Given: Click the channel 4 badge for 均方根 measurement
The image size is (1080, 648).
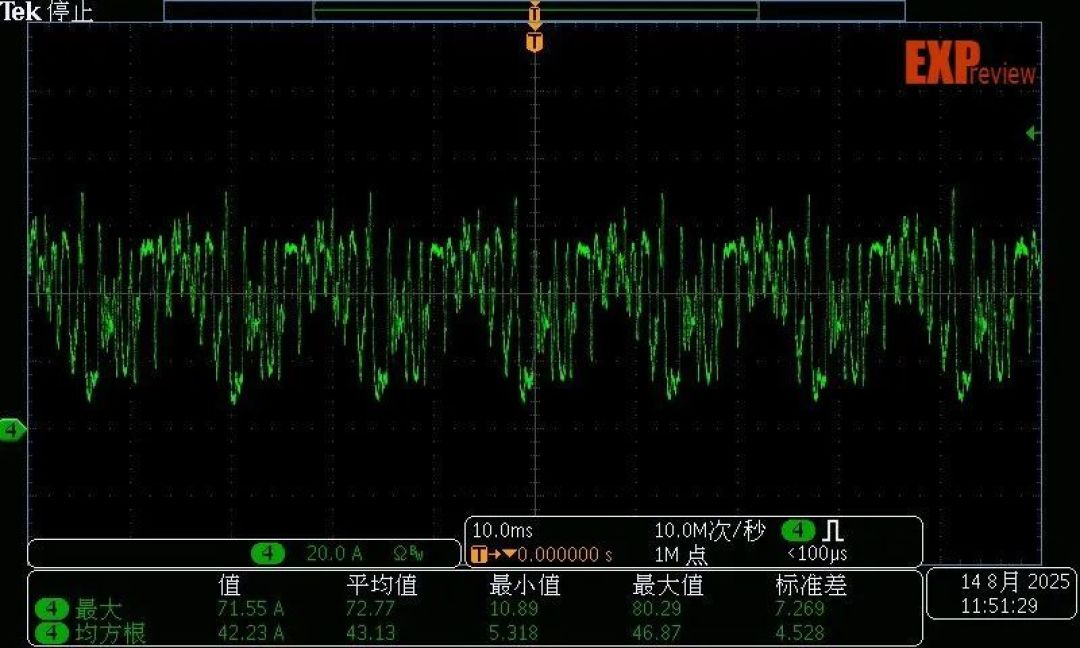Looking at the screenshot, I should tap(52, 632).
